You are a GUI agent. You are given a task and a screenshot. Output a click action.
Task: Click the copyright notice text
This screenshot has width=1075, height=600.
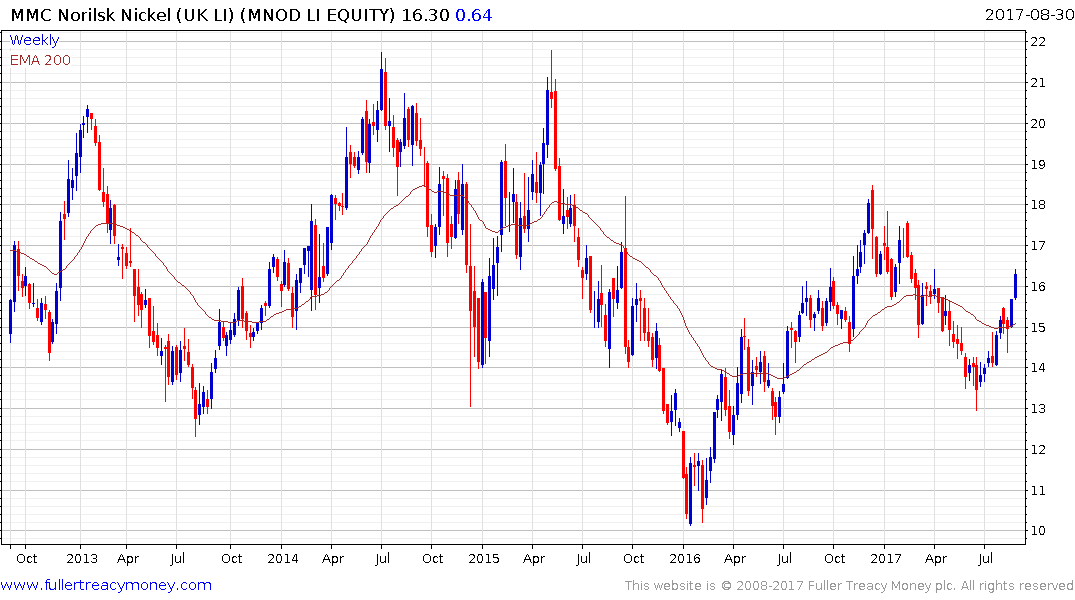click(x=849, y=586)
